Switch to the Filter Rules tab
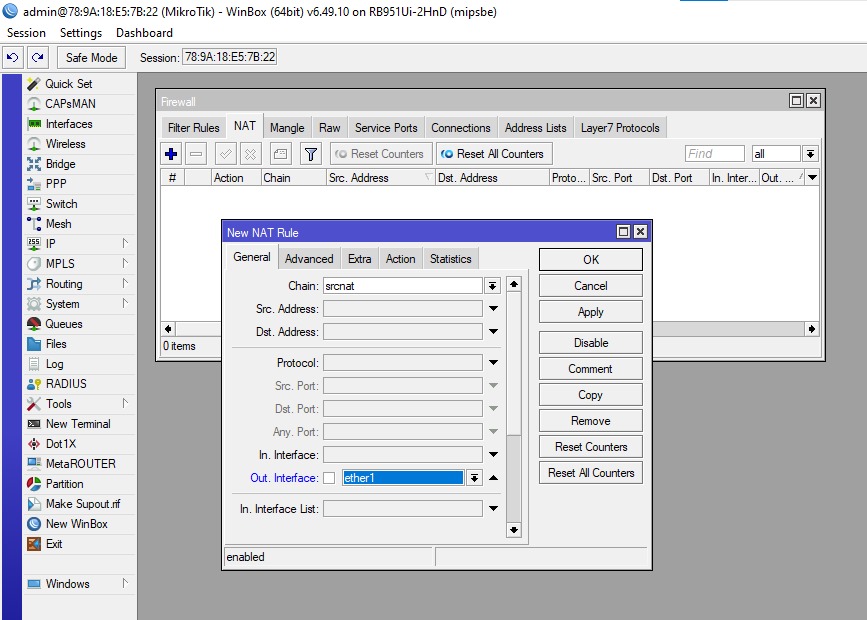The image size is (867, 620). click(x=194, y=128)
